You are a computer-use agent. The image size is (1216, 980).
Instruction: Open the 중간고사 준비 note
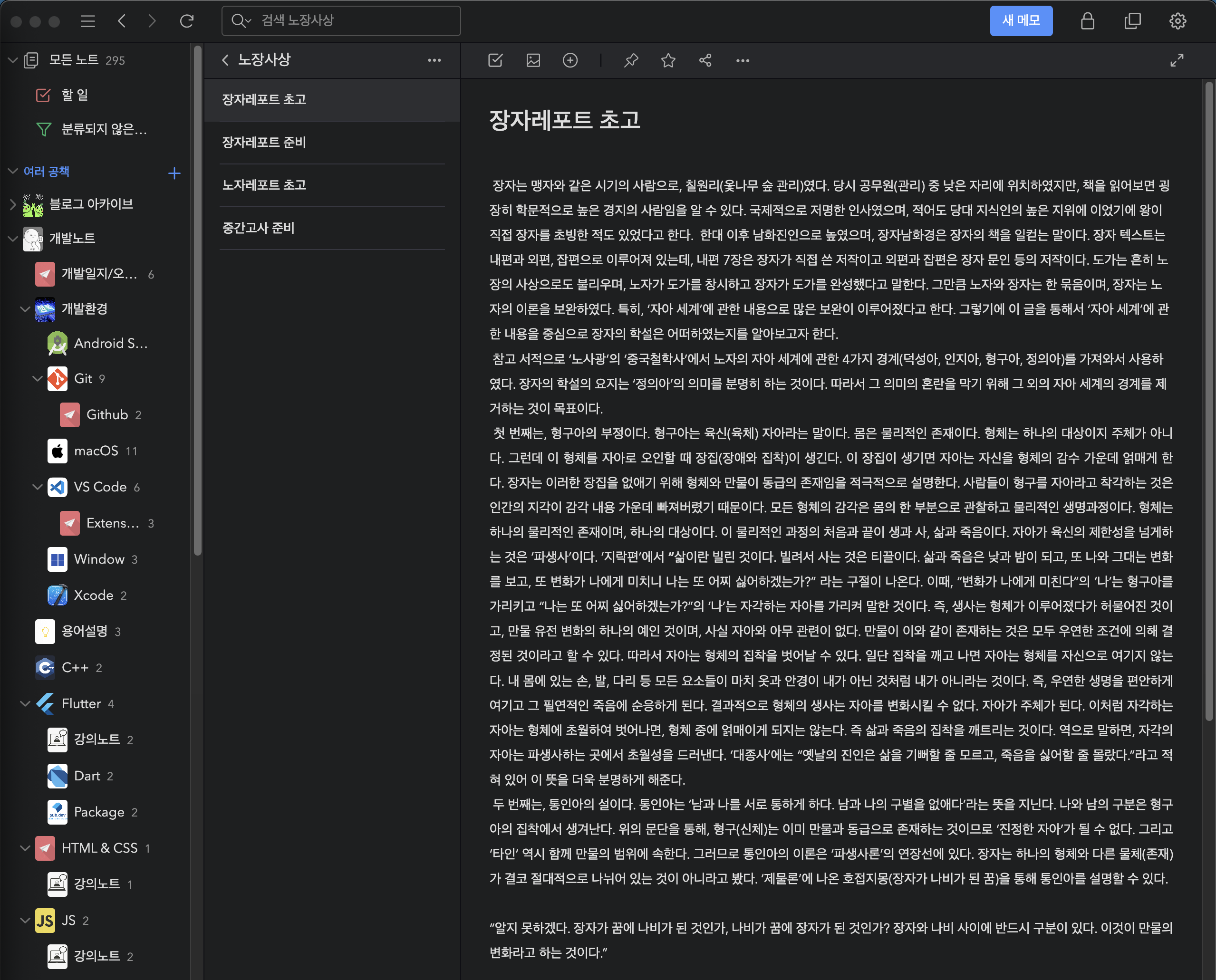click(259, 228)
